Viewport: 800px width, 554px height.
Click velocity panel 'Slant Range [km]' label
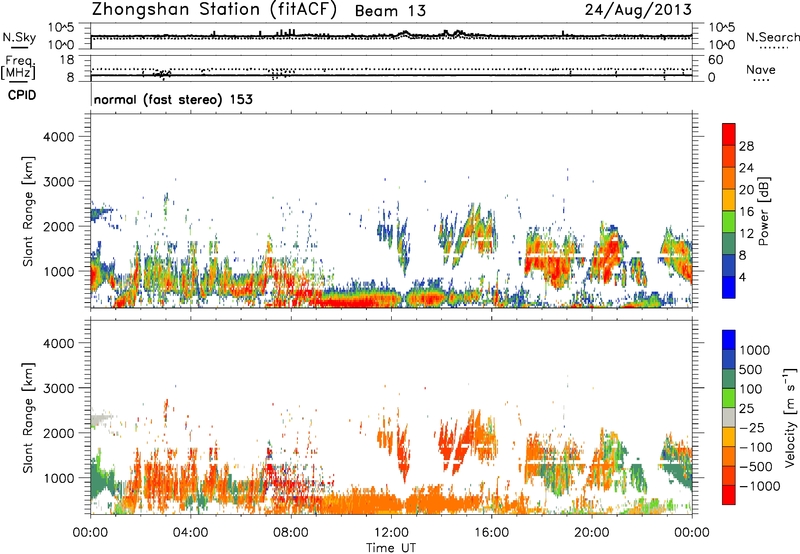(x=28, y=418)
